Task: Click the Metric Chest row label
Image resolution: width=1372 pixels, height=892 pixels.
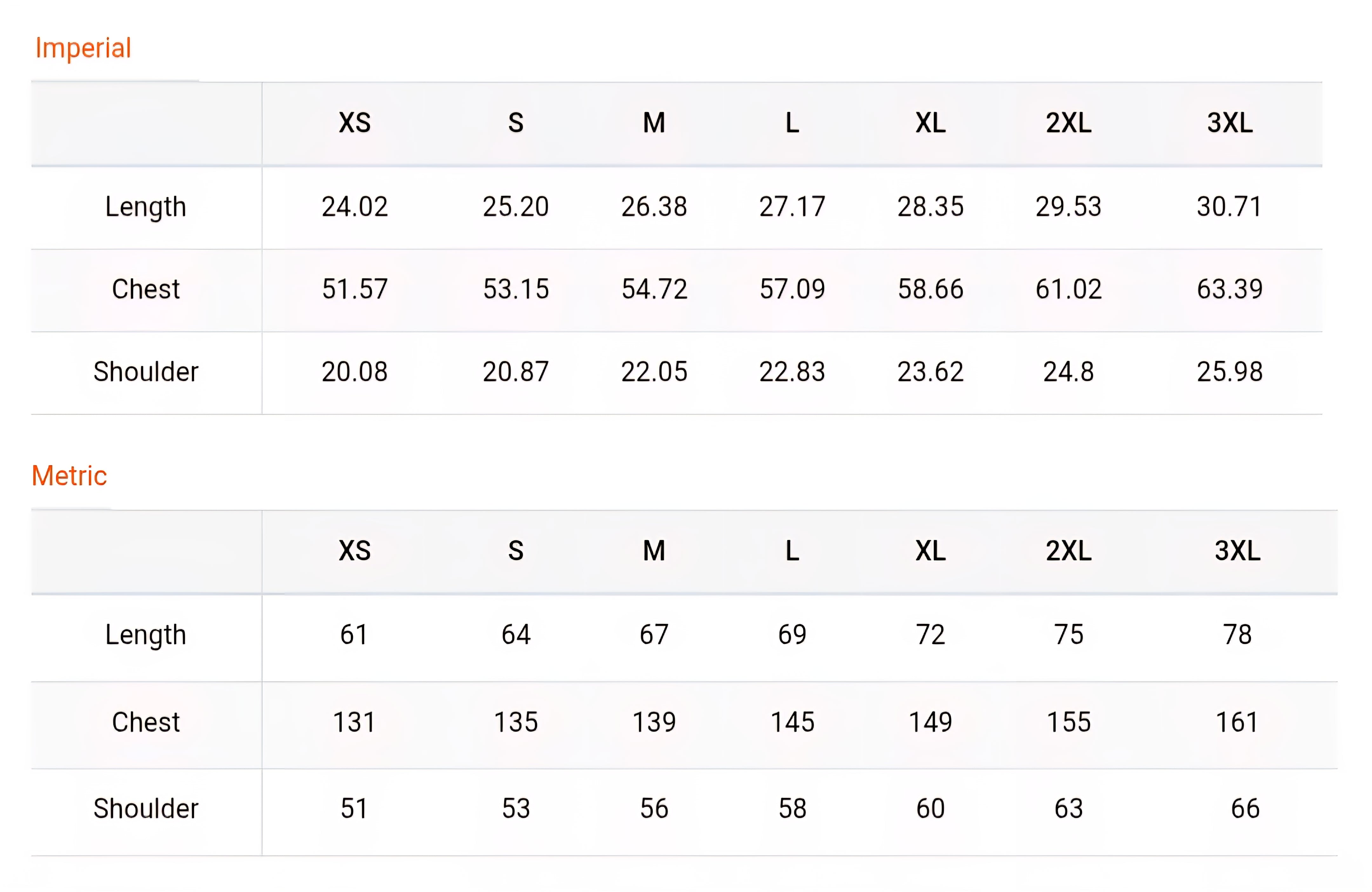Action: (x=146, y=722)
